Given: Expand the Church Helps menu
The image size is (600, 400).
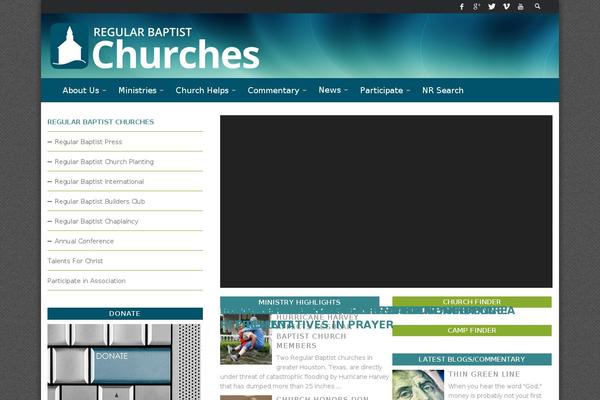Looking at the screenshot, I should [x=205, y=90].
